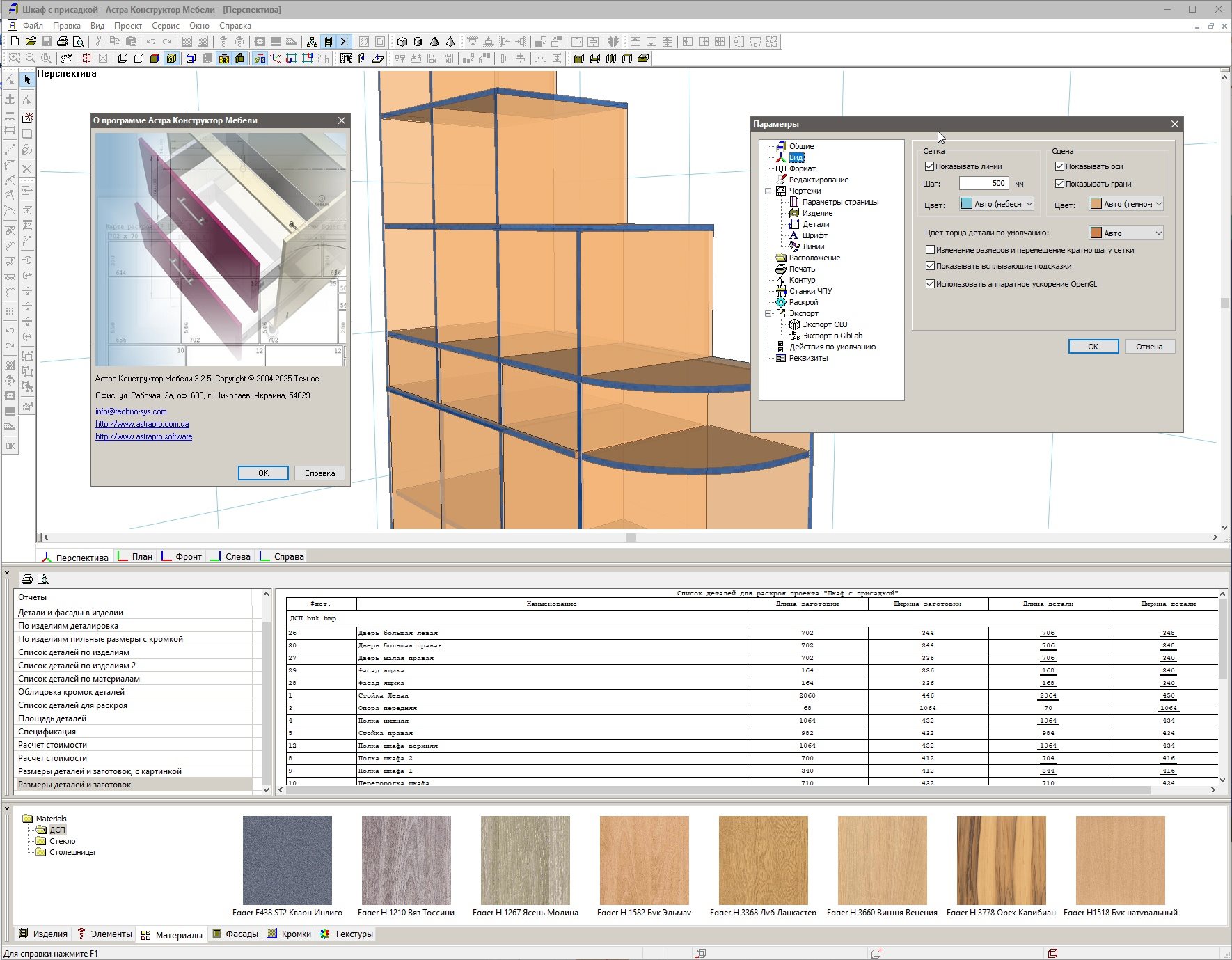The height and width of the screenshot is (960, 1232).
Task: Open the grid color 'Авто (небесн' dropdown
Action: click(x=997, y=204)
